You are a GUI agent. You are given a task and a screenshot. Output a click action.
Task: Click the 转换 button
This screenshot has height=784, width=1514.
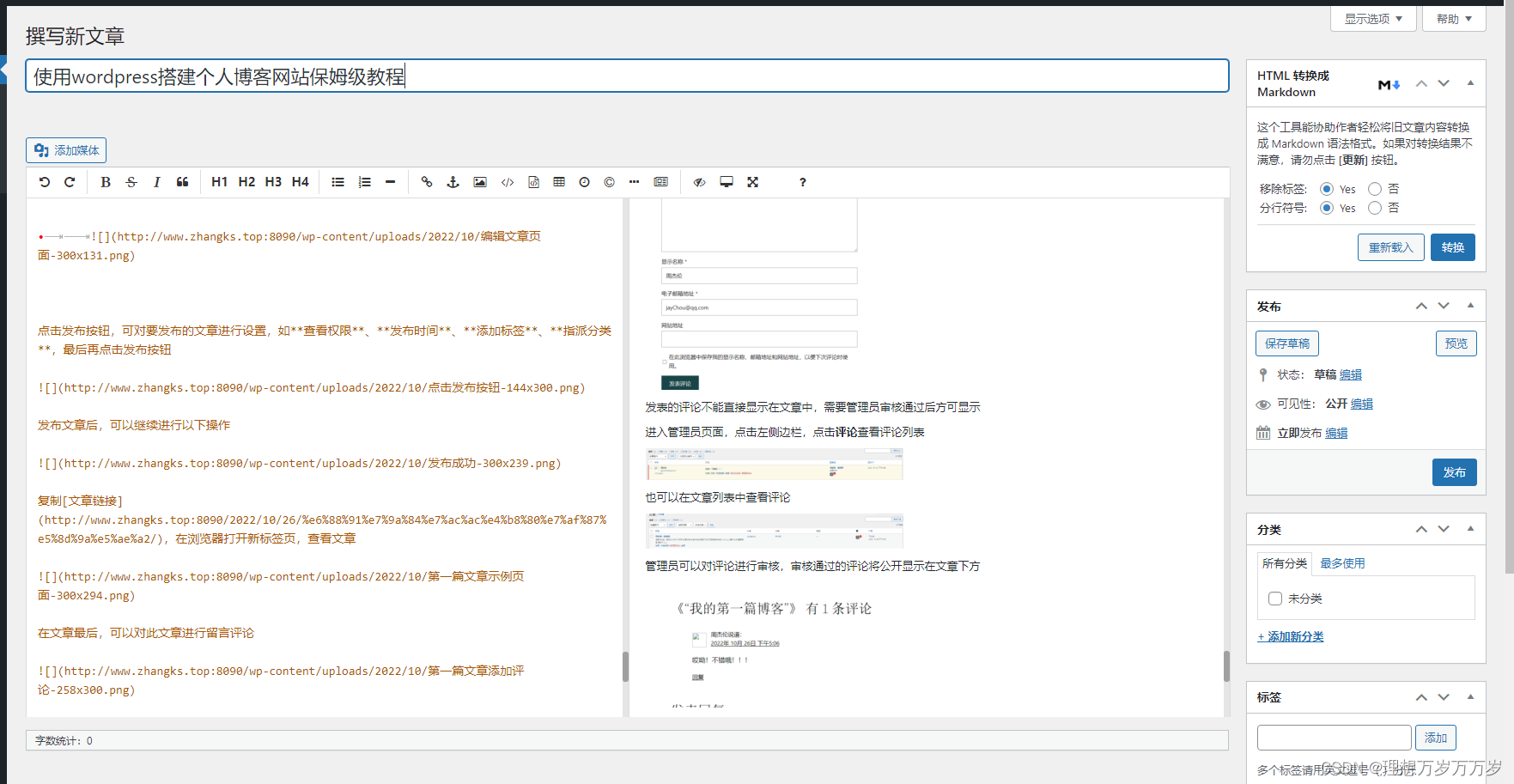coord(1453,247)
